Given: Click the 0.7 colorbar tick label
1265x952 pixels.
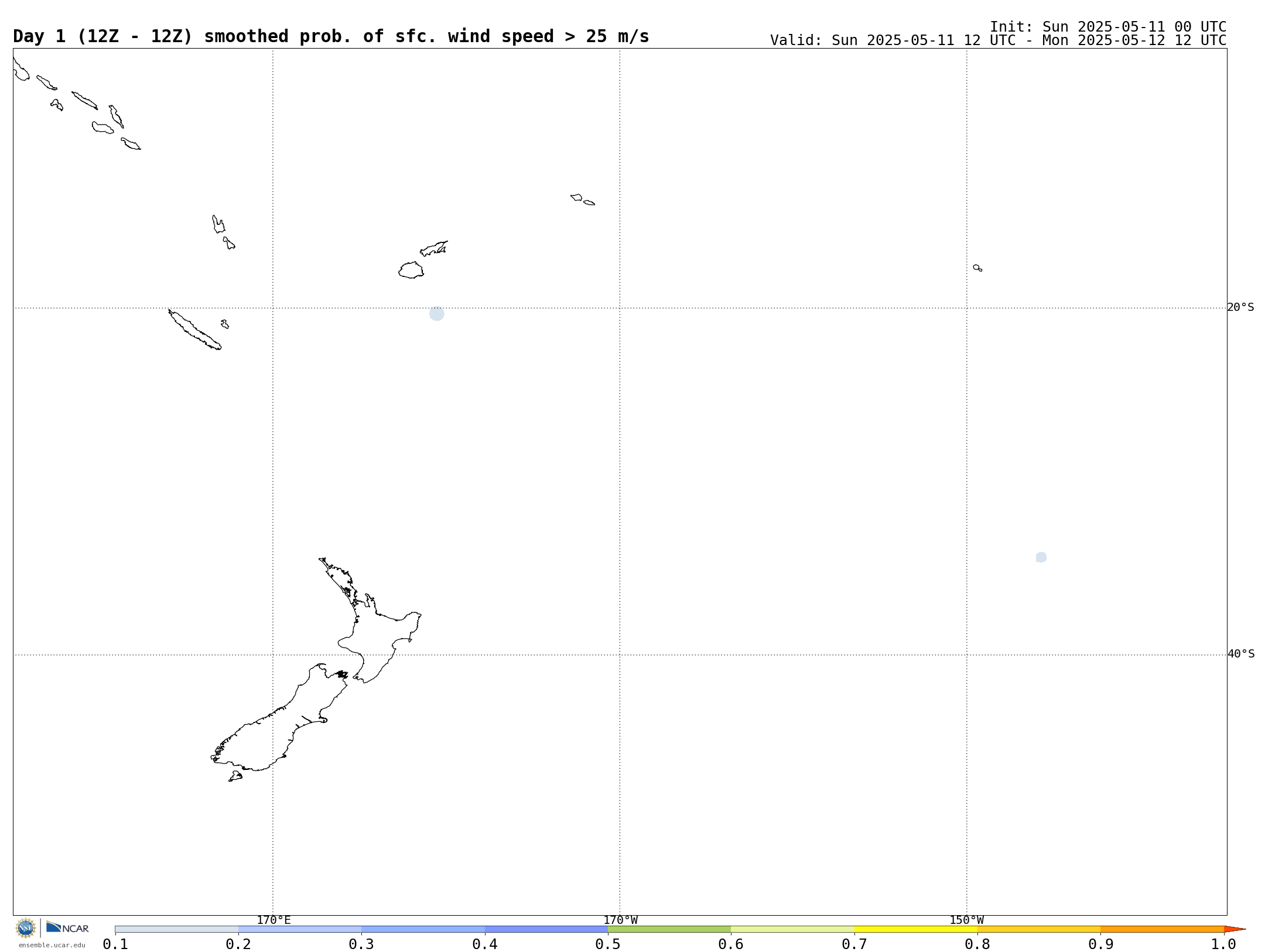Looking at the screenshot, I should pos(854,944).
